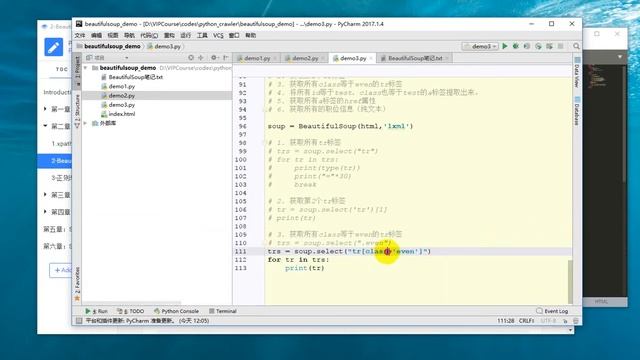This screenshot has width=640, height=360.
Task: Close the demo3.py editor tab
Action: point(371,58)
